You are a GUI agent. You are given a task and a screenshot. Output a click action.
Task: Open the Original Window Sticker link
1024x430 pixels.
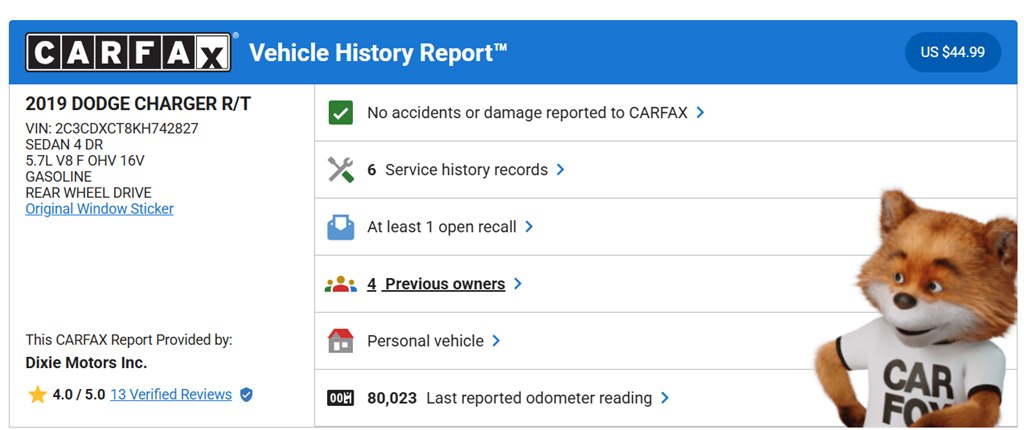(x=99, y=209)
